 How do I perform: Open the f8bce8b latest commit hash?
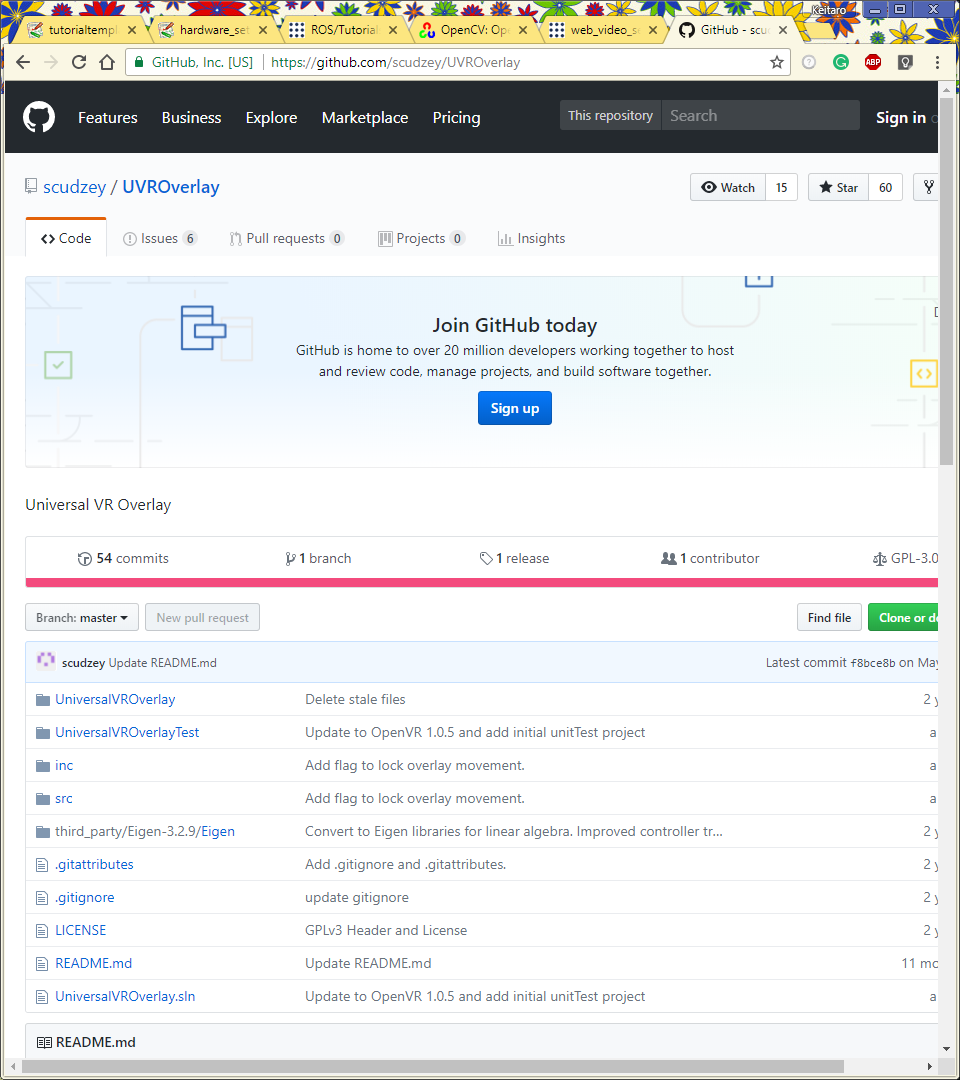click(873, 663)
